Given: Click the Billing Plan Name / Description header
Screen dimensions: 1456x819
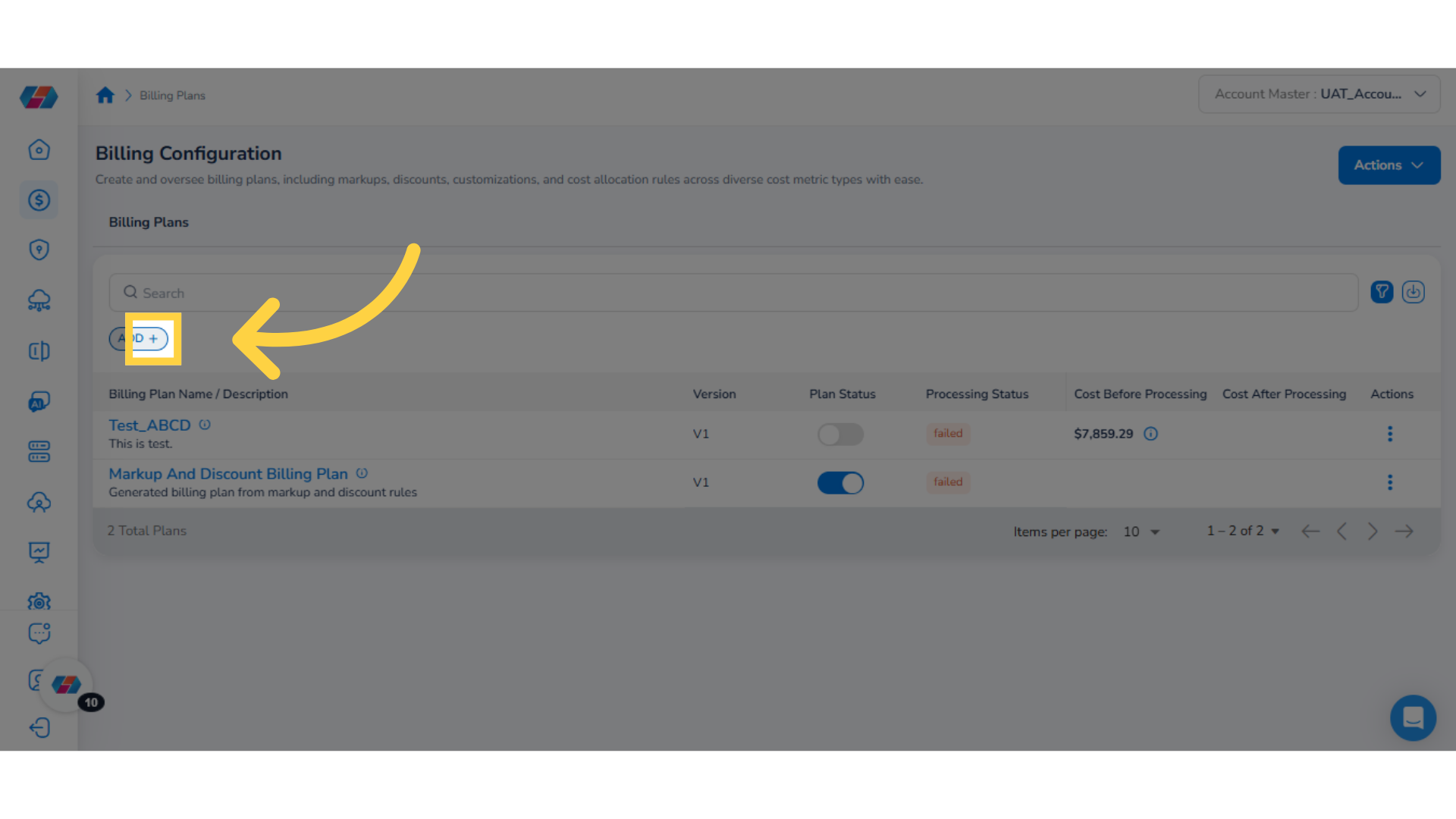Looking at the screenshot, I should coord(198,394).
